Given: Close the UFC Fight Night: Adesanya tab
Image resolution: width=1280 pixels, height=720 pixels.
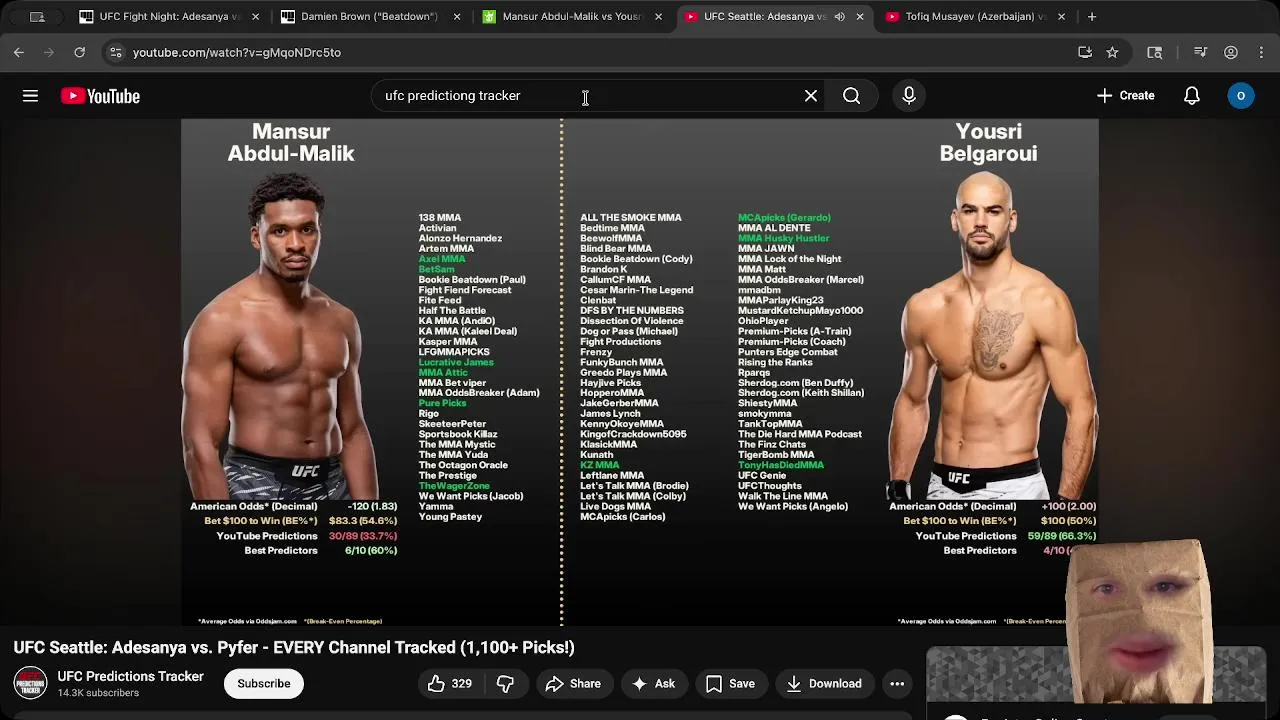Looking at the screenshot, I should point(255,17).
